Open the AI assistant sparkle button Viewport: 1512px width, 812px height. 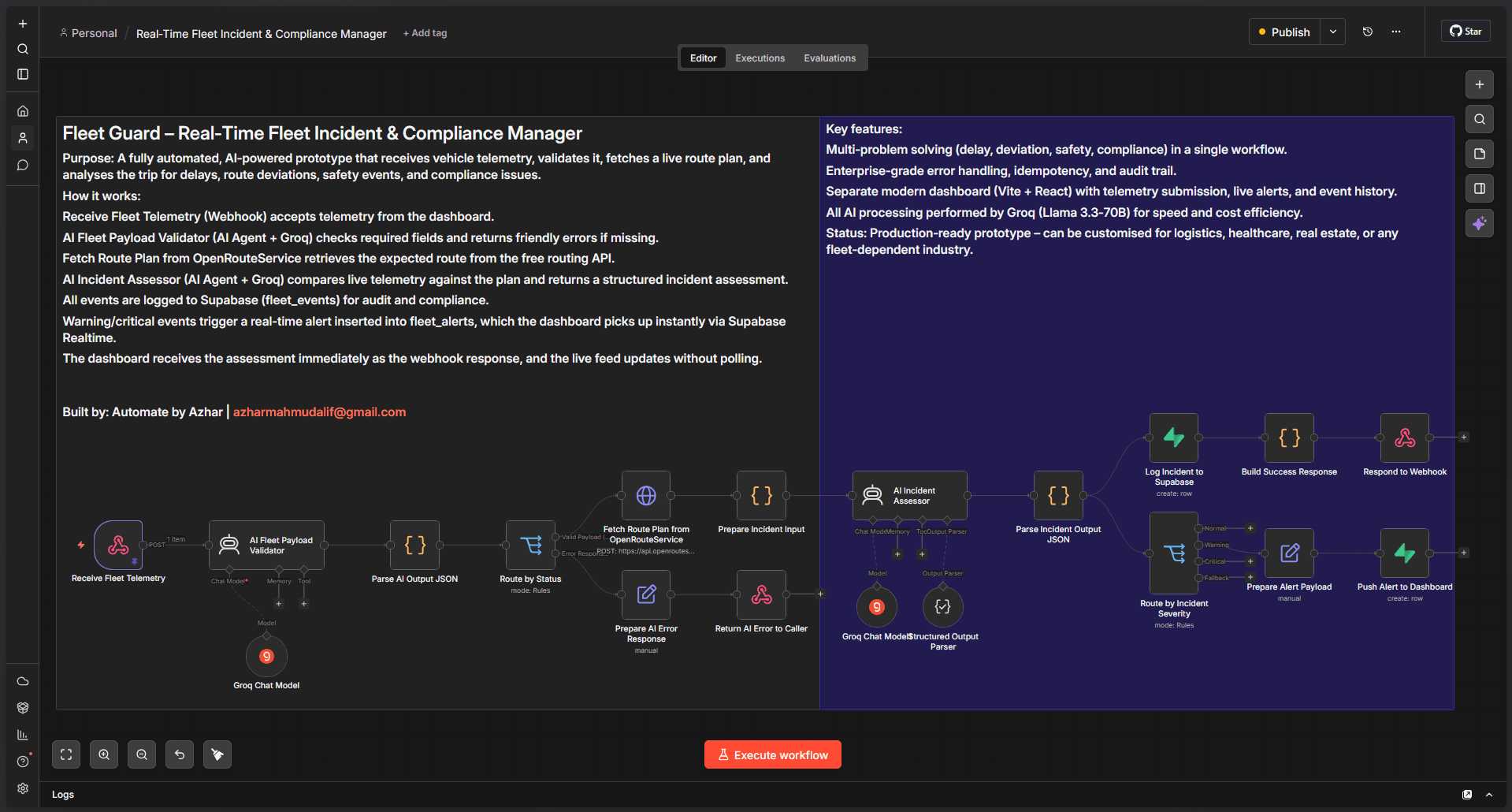pyautogui.click(x=1480, y=223)
